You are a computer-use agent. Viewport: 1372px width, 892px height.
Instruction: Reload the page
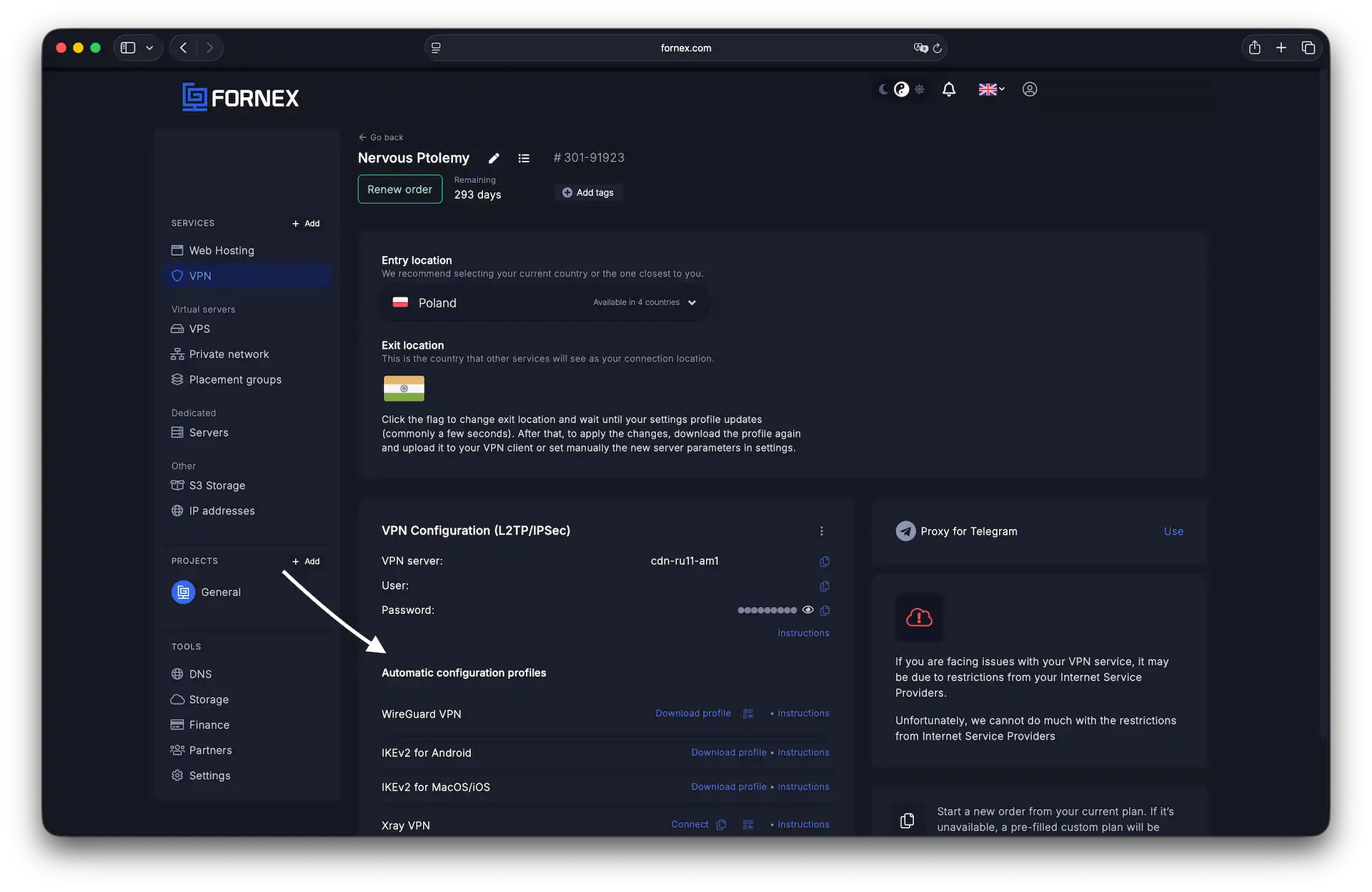click(x=938, y=48)
